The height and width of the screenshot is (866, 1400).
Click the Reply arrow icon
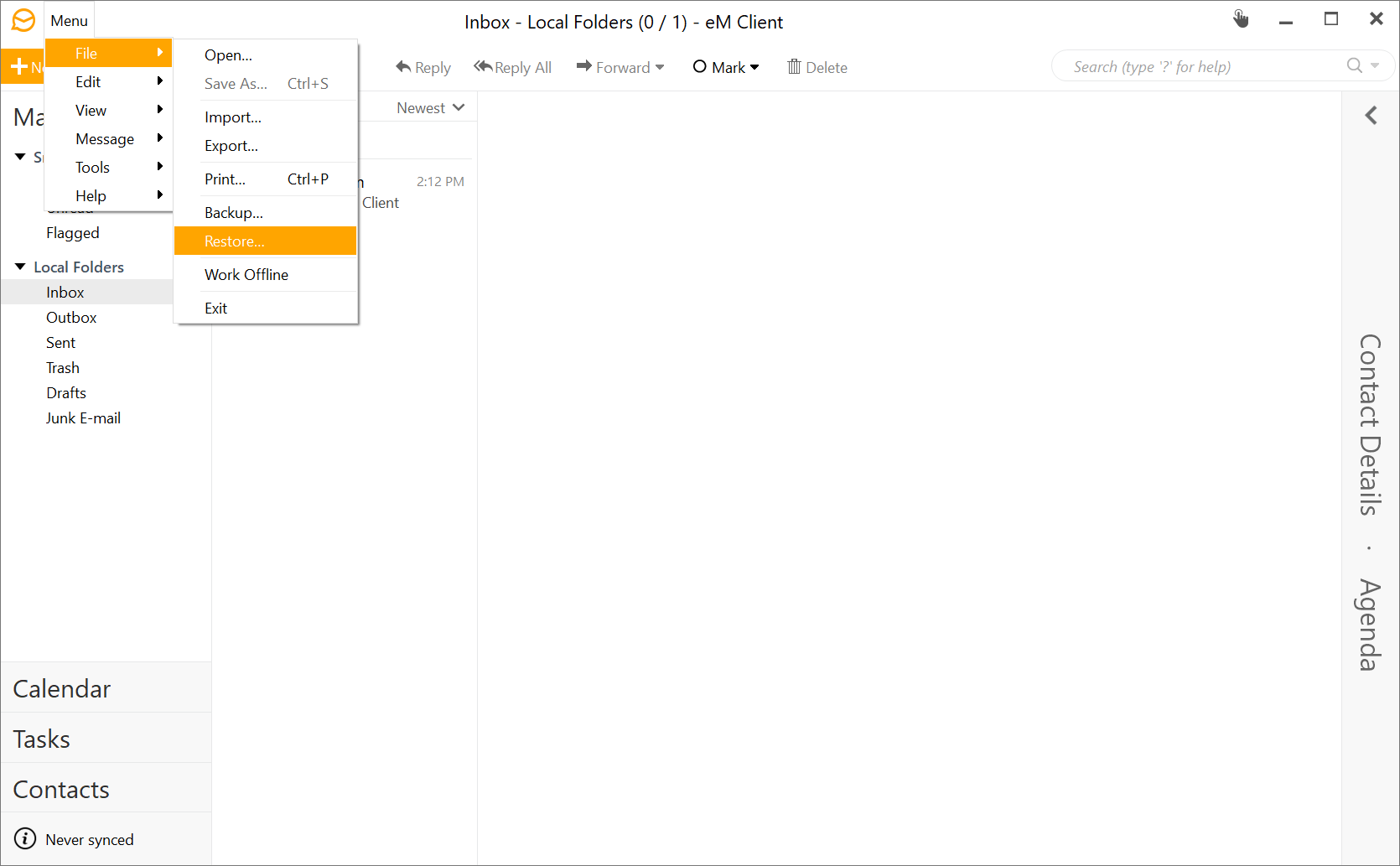tap(403, 66)
